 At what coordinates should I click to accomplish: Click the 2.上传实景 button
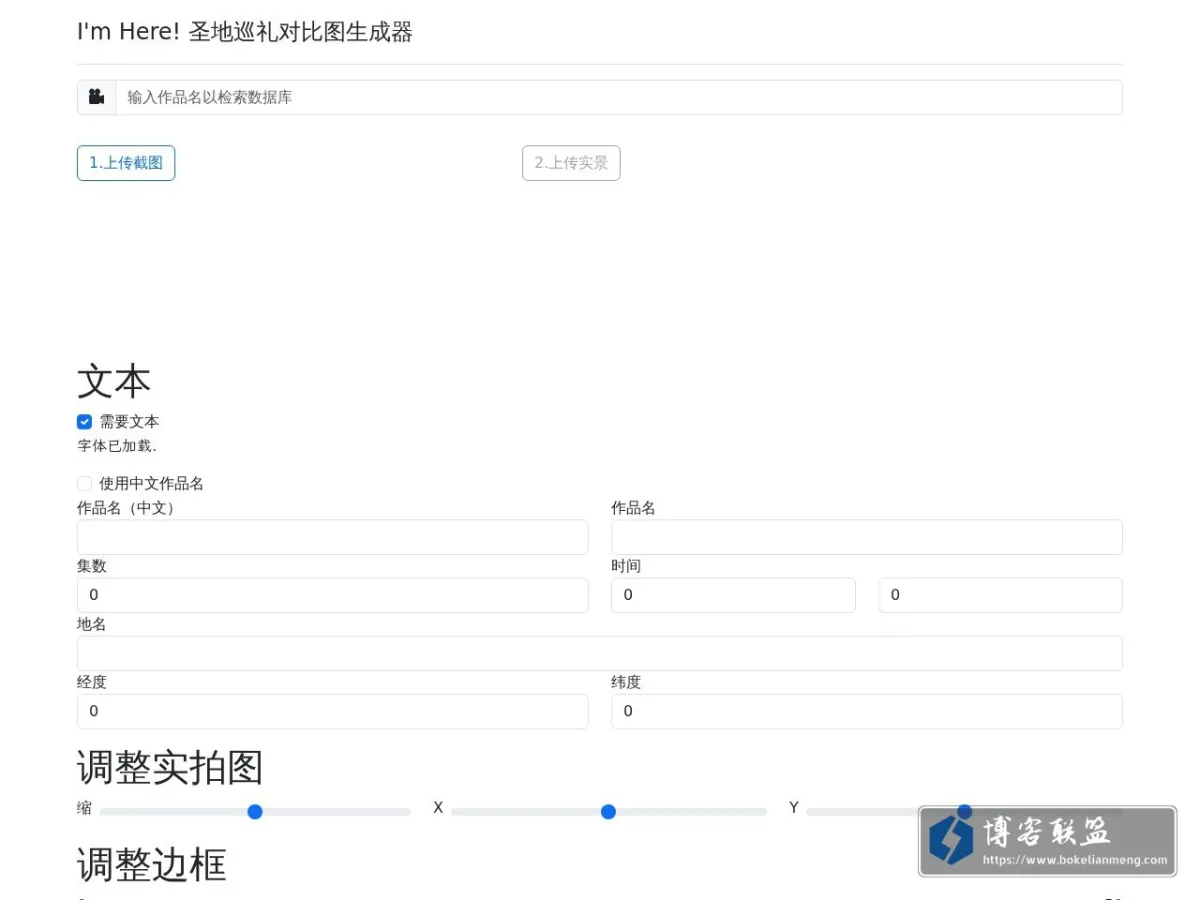coord(571,163)
